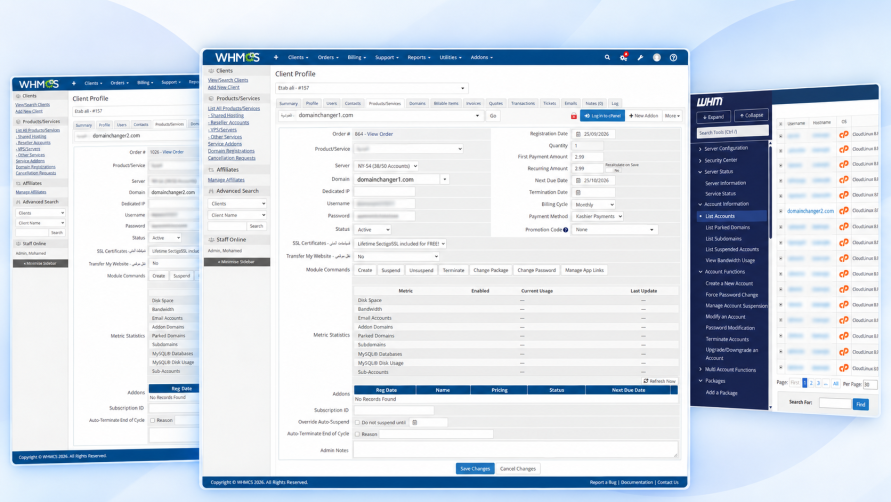
Task: Open the Utilities menu in center navbar
Action: (x=451, y=57)
